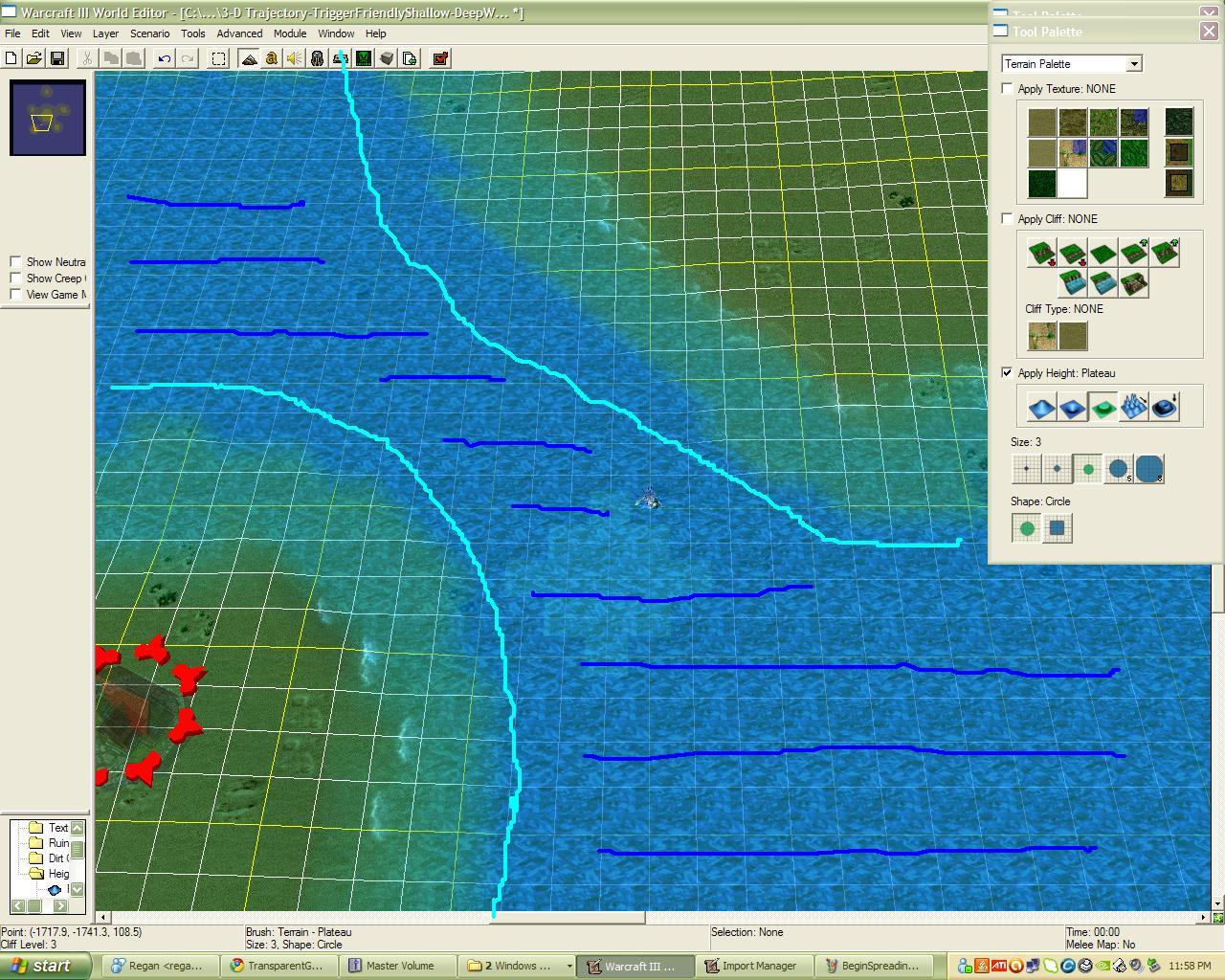Click the Test Map checkmark icon
Image resolution: width=1225 pixels, height=980 pixels.
pyautogui.click(x=440, y=58)
